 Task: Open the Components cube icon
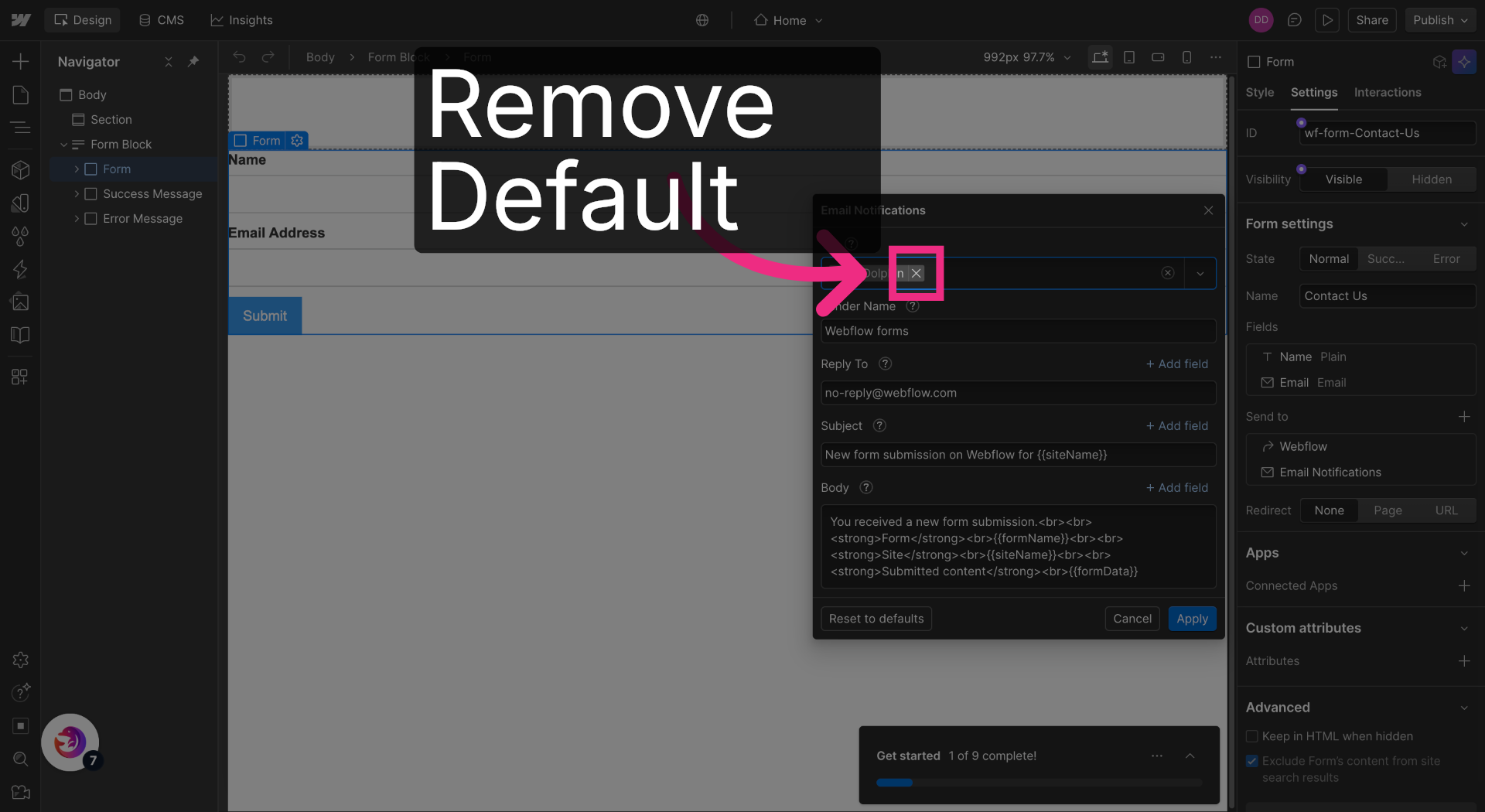pos(21,170)
